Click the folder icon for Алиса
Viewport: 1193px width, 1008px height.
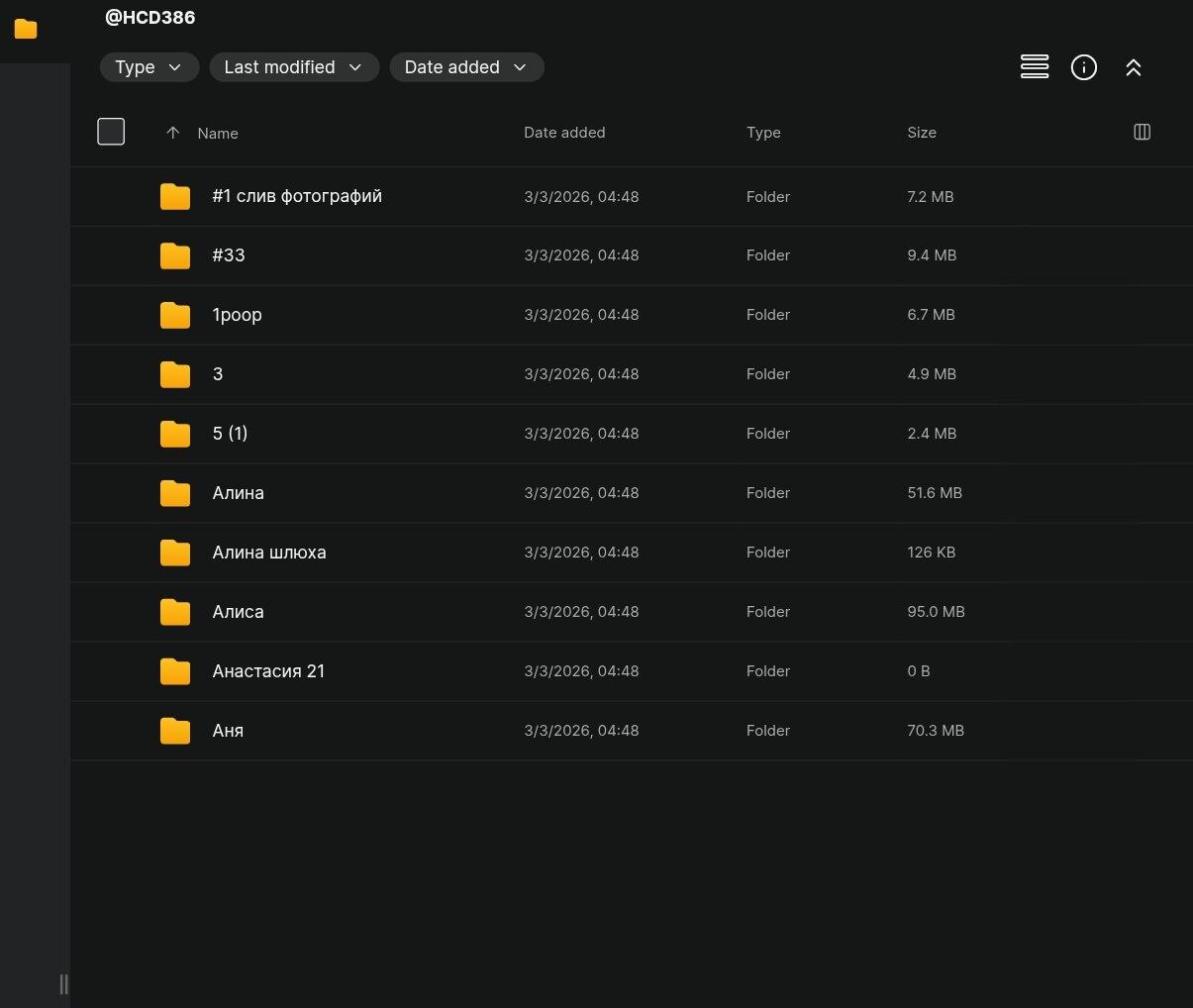pos(175,612)
